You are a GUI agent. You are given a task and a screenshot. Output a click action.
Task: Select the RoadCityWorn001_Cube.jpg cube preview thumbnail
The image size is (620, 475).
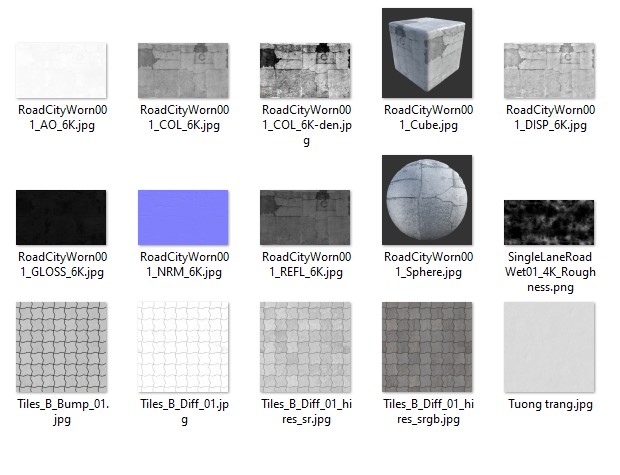427,53
